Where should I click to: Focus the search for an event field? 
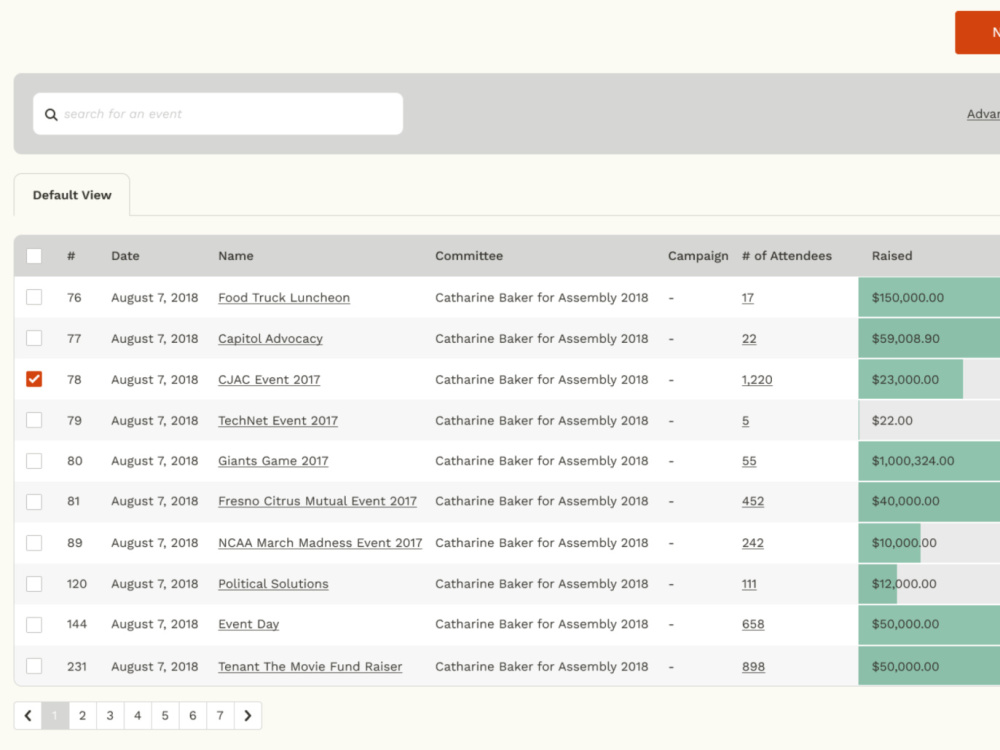point(218,114)
